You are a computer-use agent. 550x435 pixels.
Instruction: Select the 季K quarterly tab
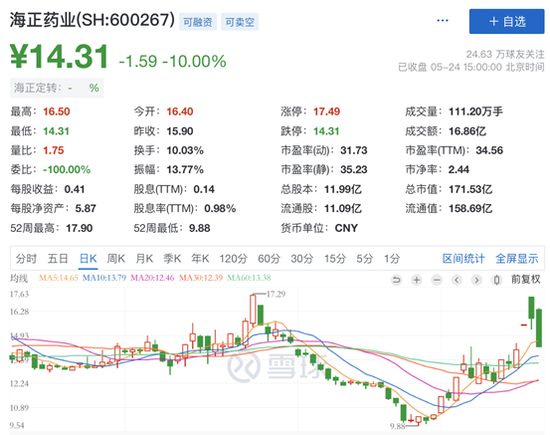[x=172, y=259]
